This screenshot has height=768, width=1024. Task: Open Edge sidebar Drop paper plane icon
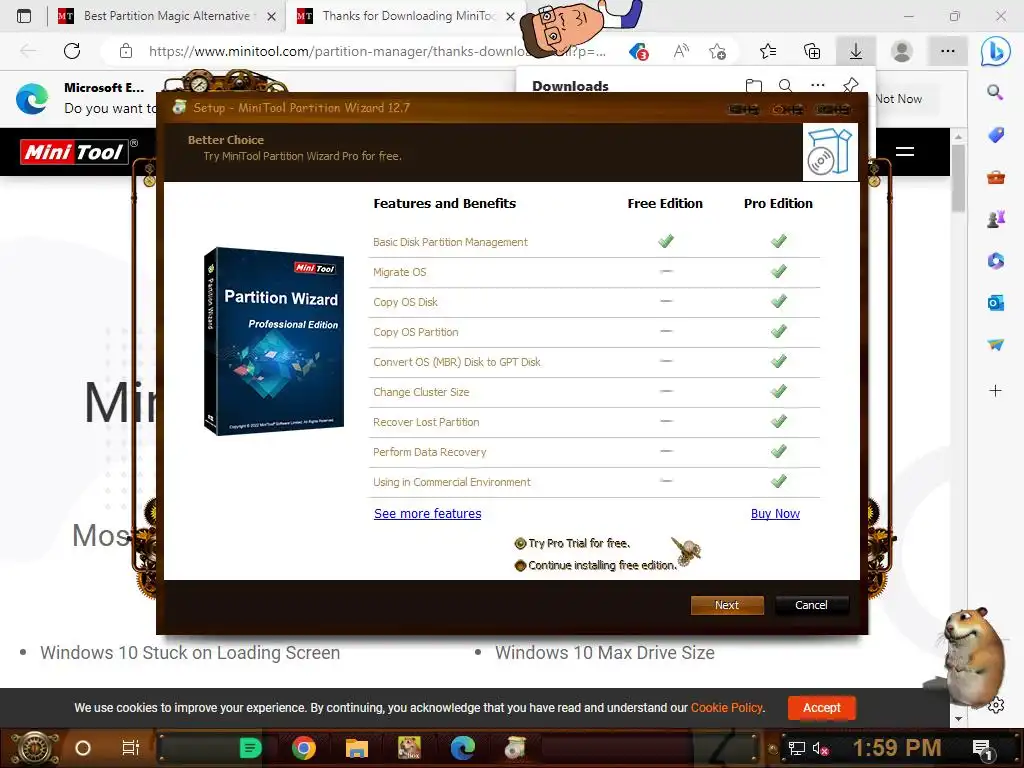click(995, 344)
